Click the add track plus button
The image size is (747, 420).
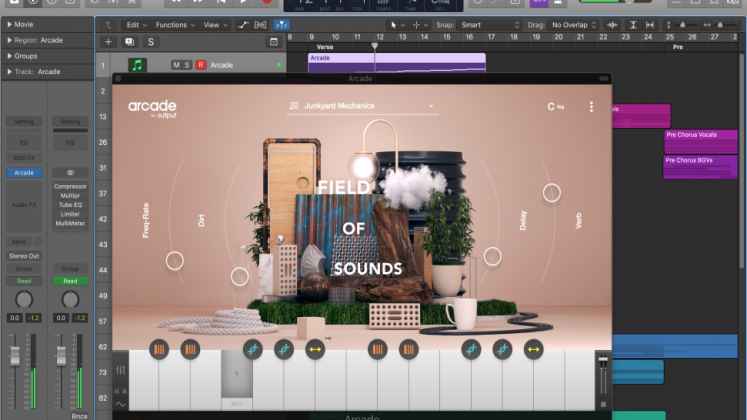[108, 42]
